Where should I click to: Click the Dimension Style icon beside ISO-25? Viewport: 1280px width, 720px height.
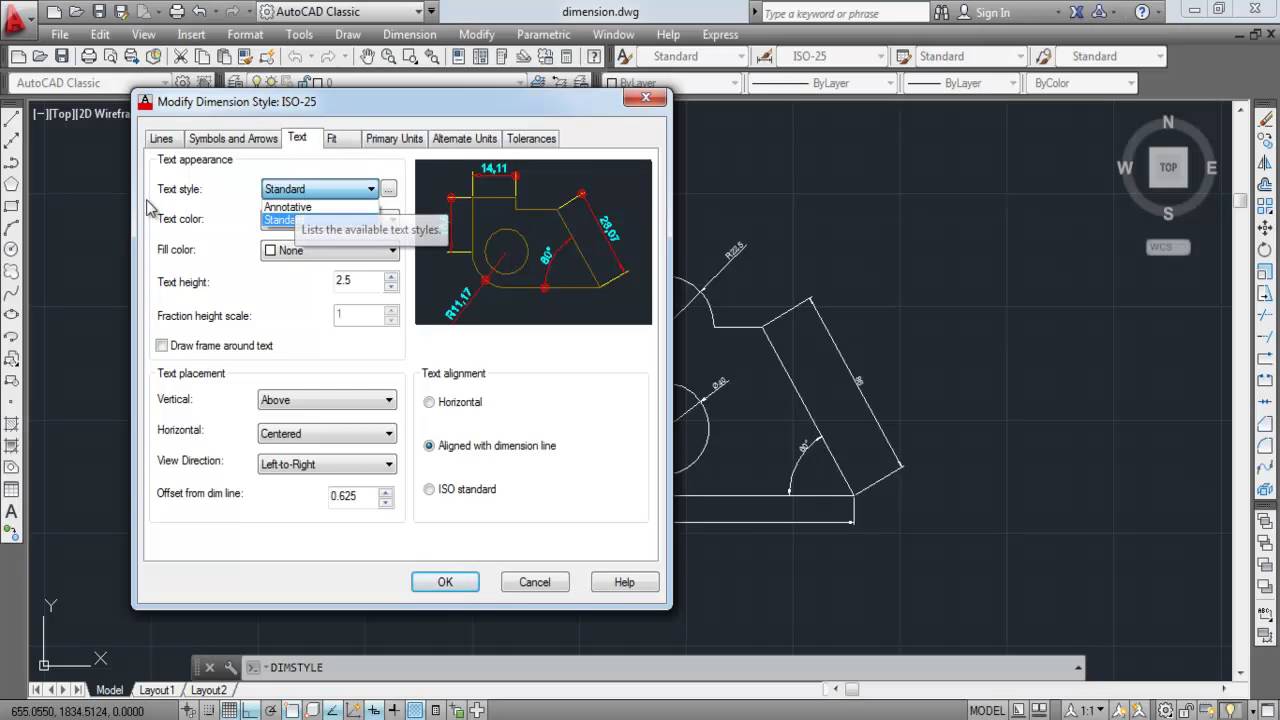pos(765,56)
